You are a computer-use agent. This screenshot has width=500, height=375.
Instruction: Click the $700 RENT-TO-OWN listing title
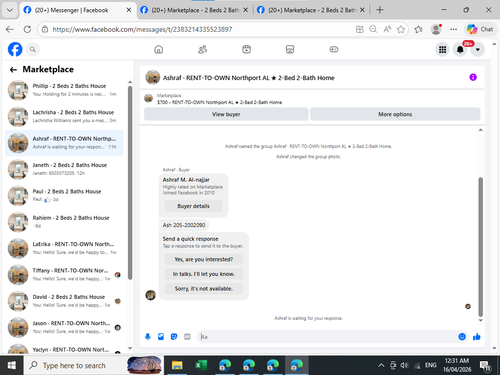pyautogui.click(x=219, y=102)
